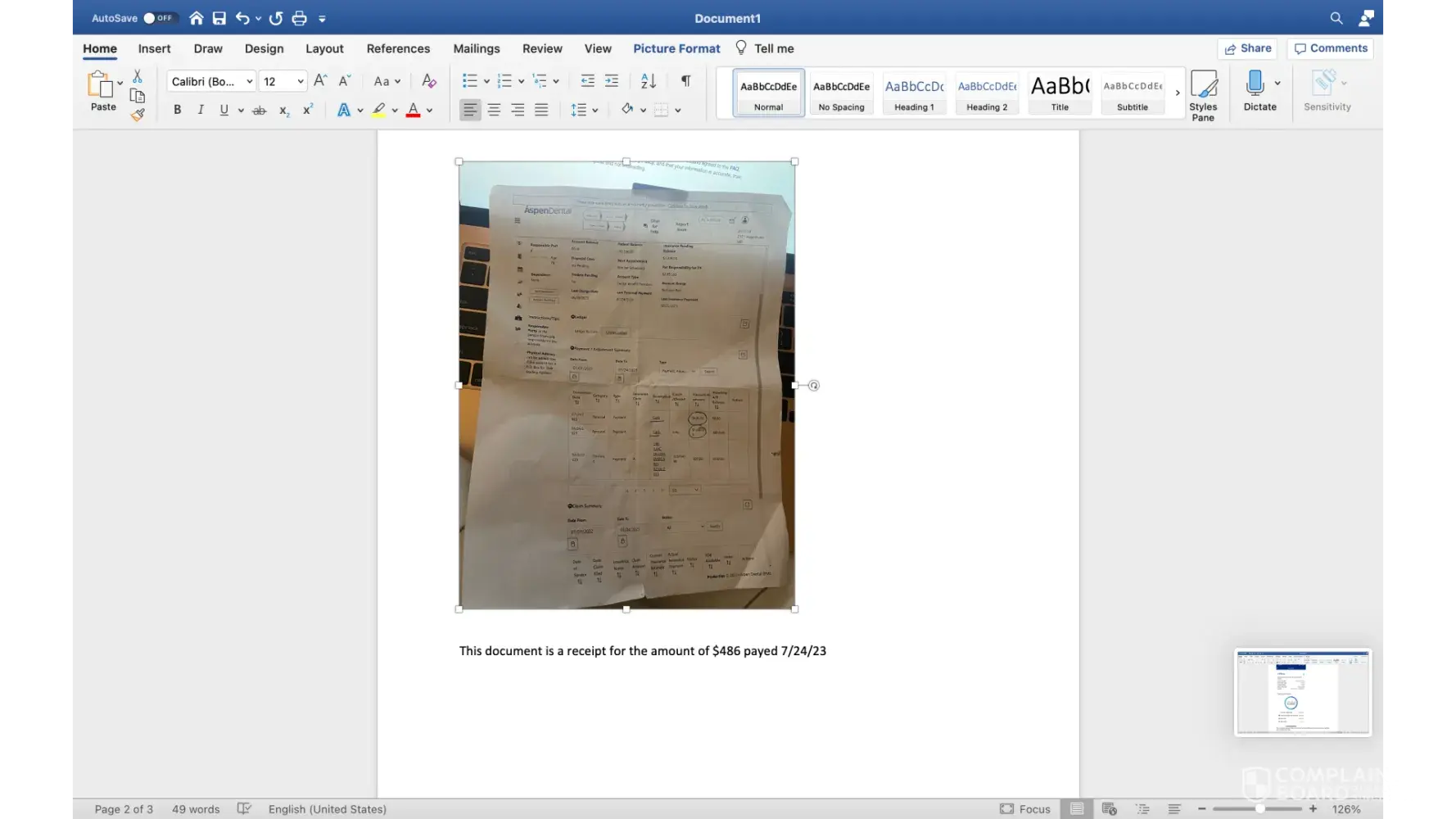
Task: Adjust the zoom slider in status bar
Action: tap(1259, 809)
